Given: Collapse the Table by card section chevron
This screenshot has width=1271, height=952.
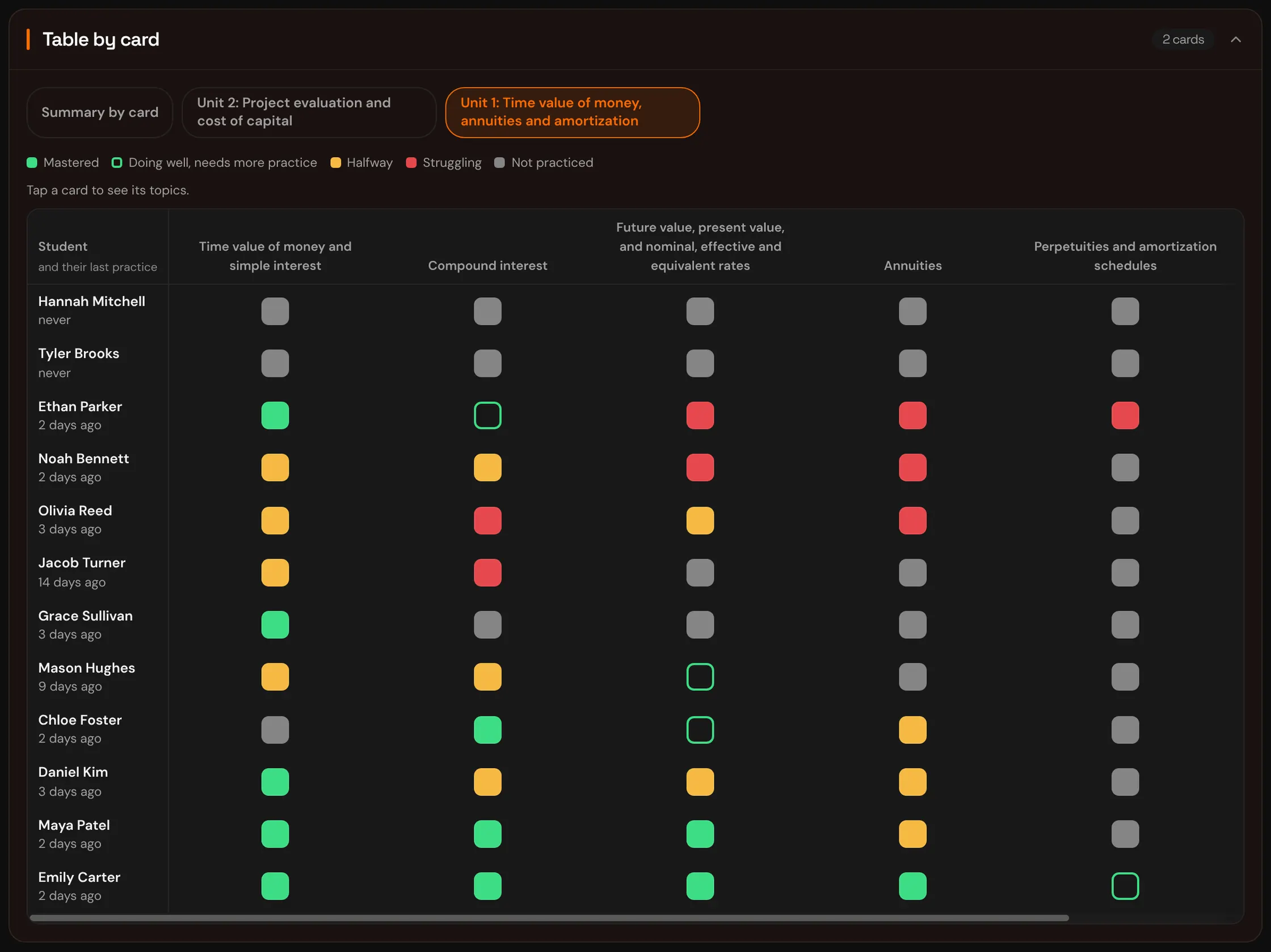Looking at the screenshot, I should coord(1235,40).
